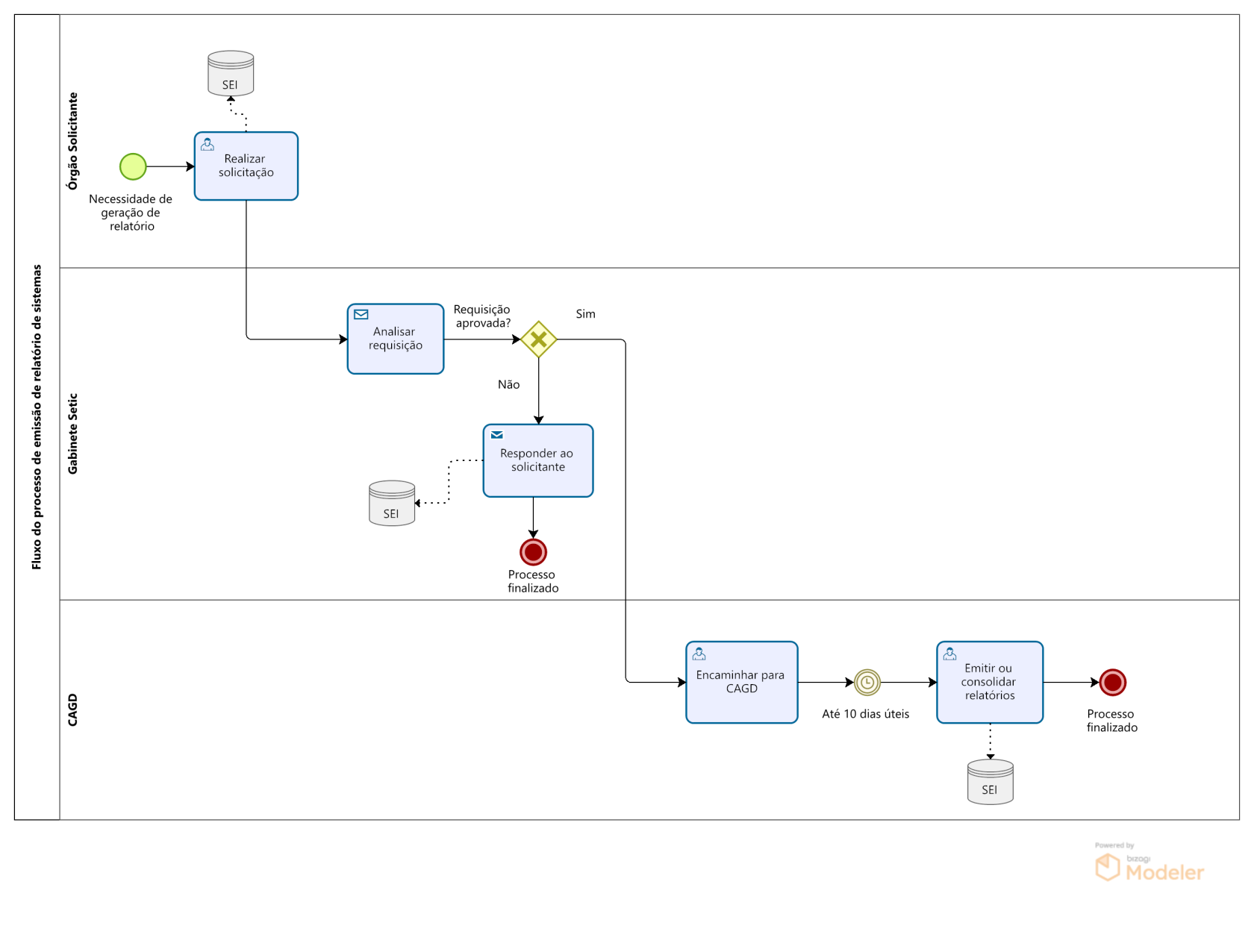This screenshot has height=952, width=1254.
Task: Click the green start event circle
Action: [133, 166]
